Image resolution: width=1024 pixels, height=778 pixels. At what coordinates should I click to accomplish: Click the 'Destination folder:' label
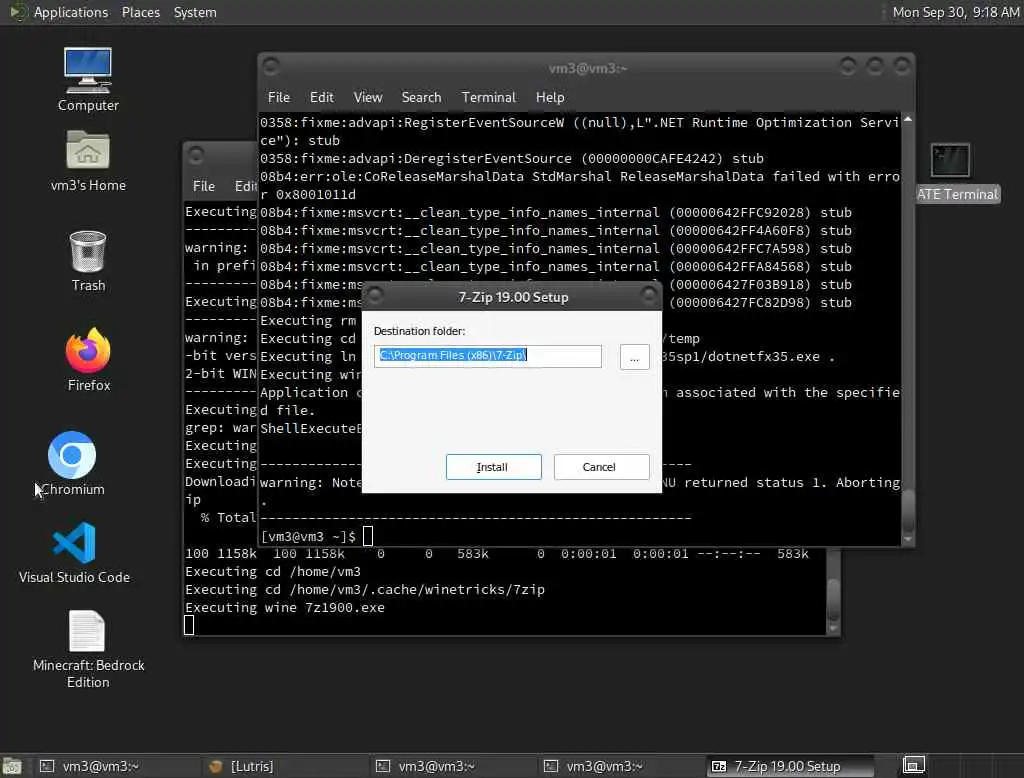[419, 331]
